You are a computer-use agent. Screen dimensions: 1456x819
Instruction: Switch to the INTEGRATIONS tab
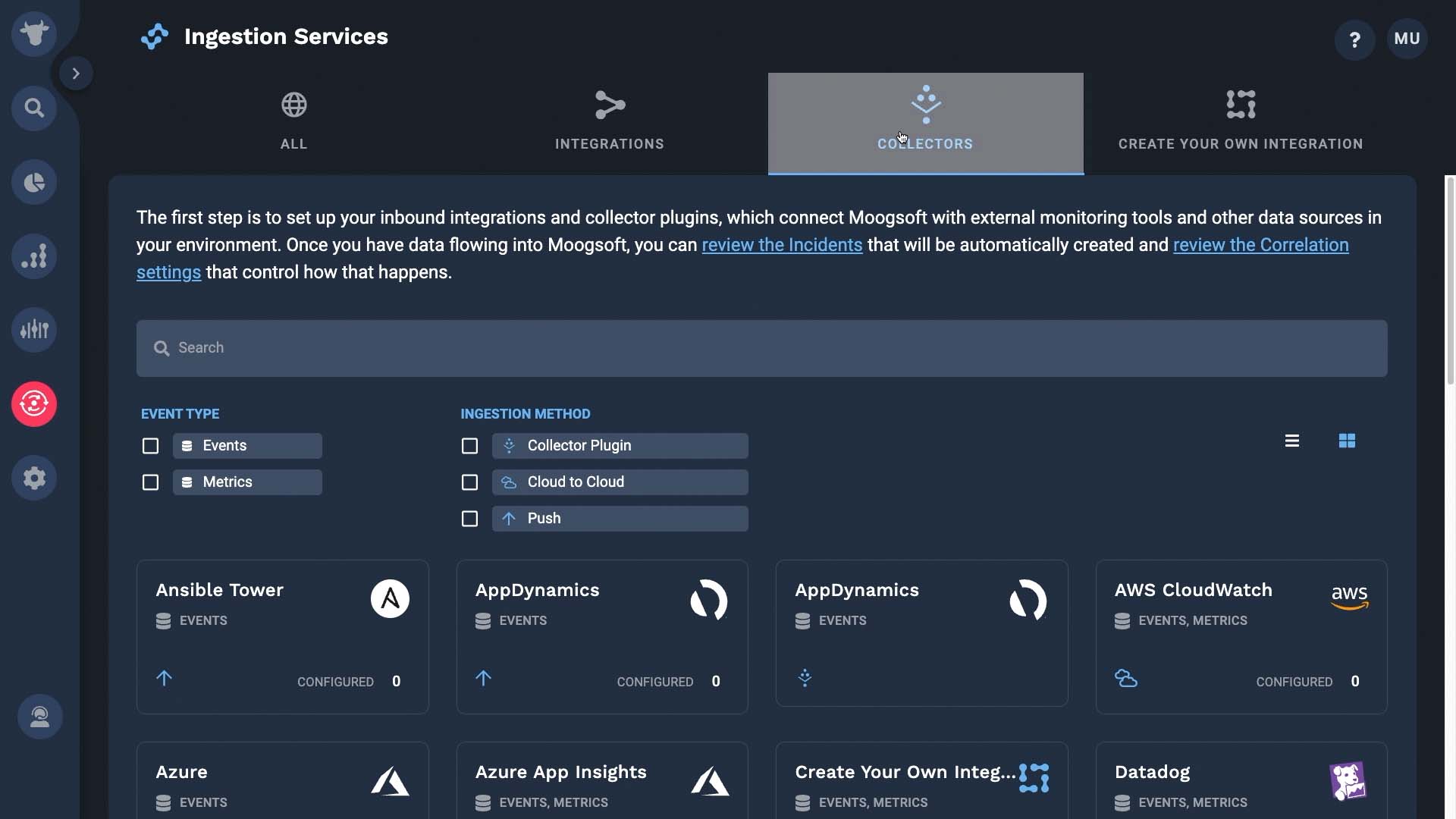(x=610, y=123)
